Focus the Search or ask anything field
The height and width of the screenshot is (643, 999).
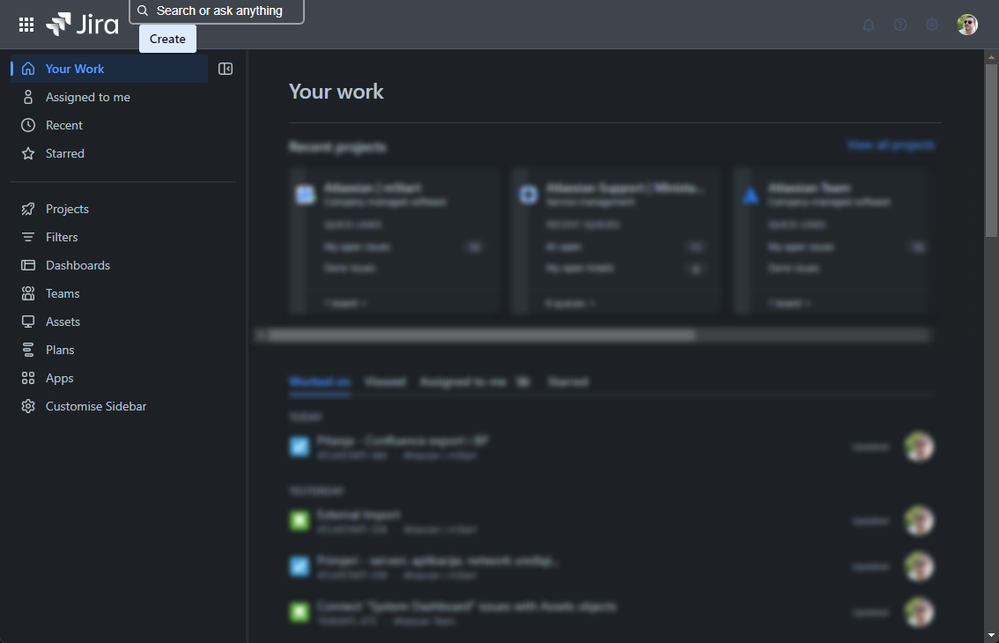click(x=217, y=11)
